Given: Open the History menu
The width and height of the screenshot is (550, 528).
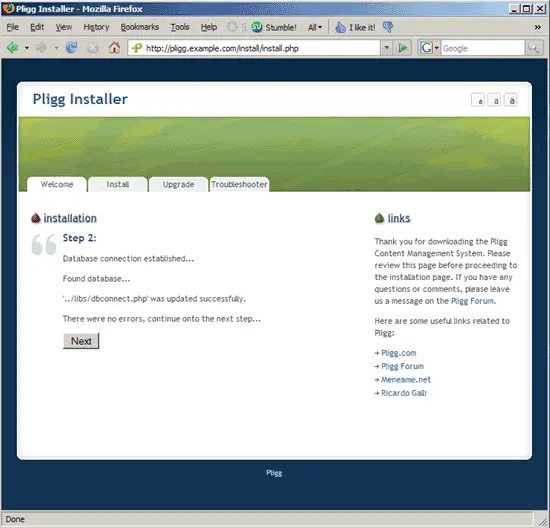Looking at the screenshot, I should pos(96,27).
